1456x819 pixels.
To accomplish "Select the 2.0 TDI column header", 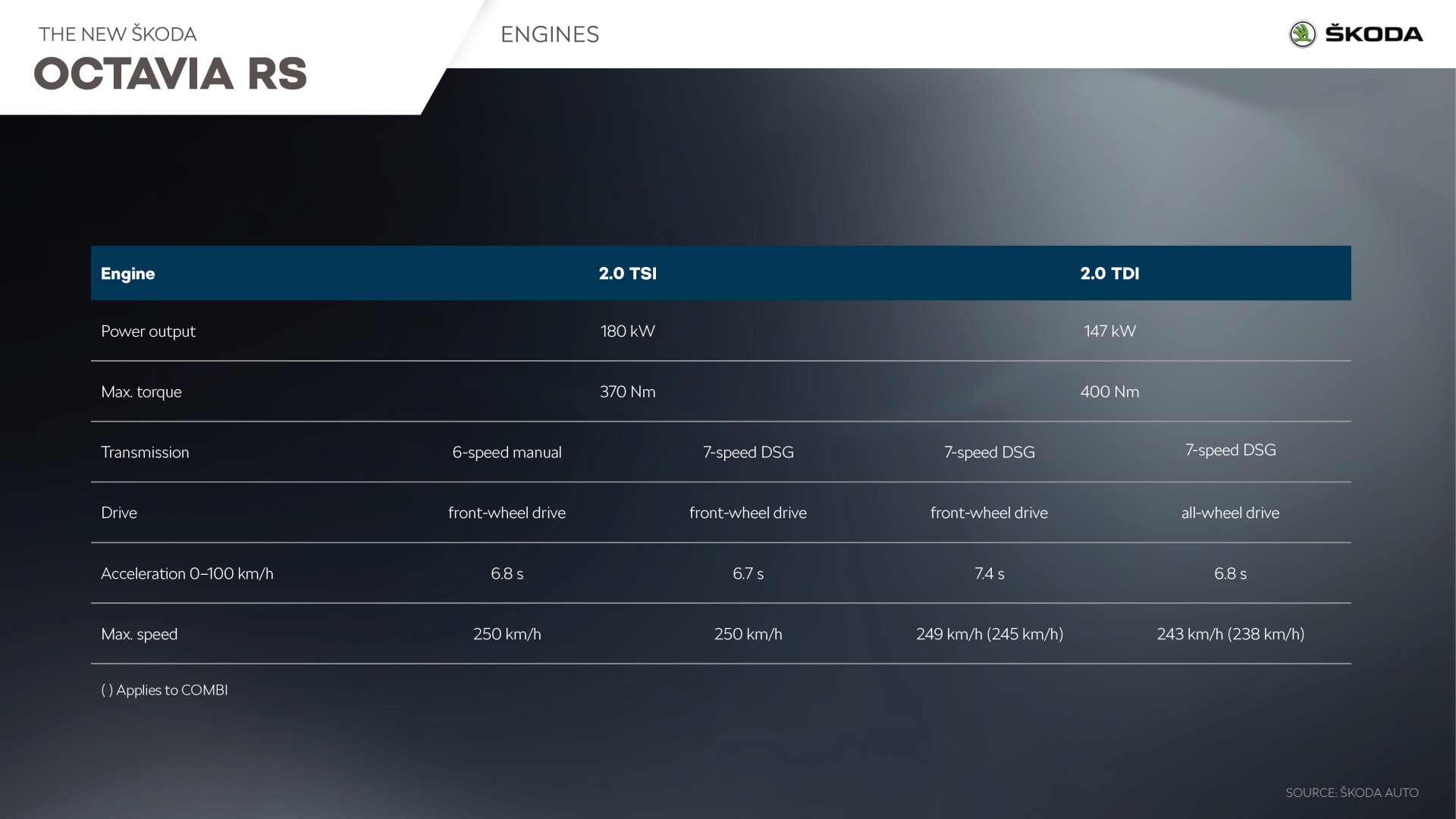I will click(1109, 274).
